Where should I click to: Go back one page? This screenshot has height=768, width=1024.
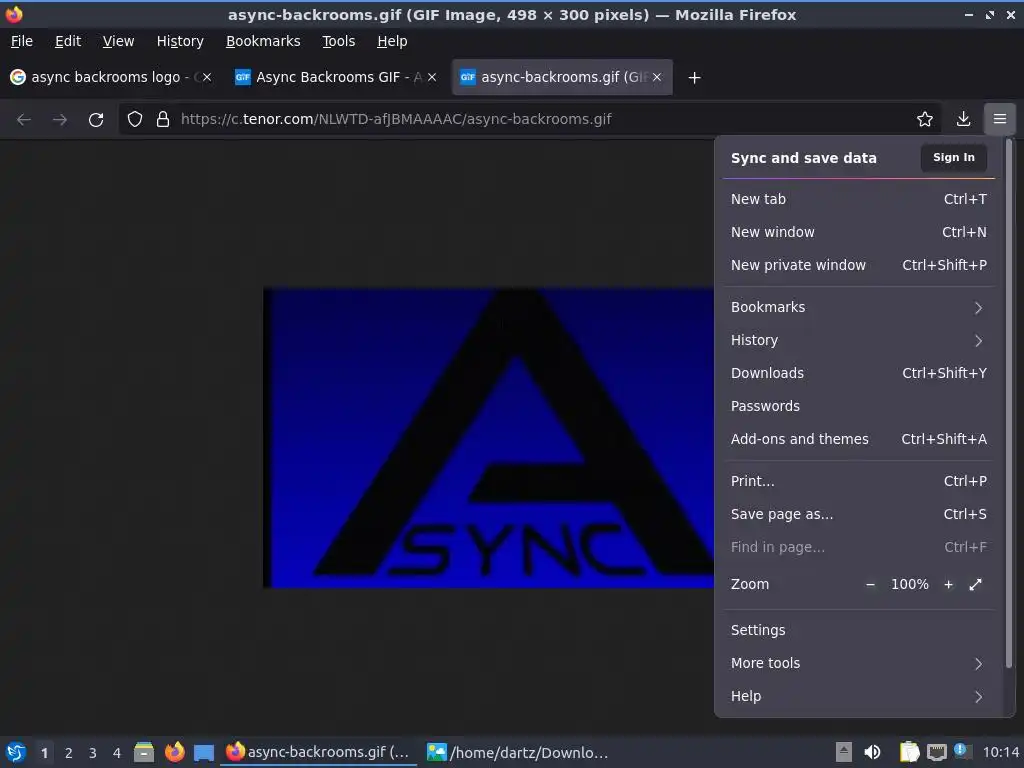click(x=24, y=120)
